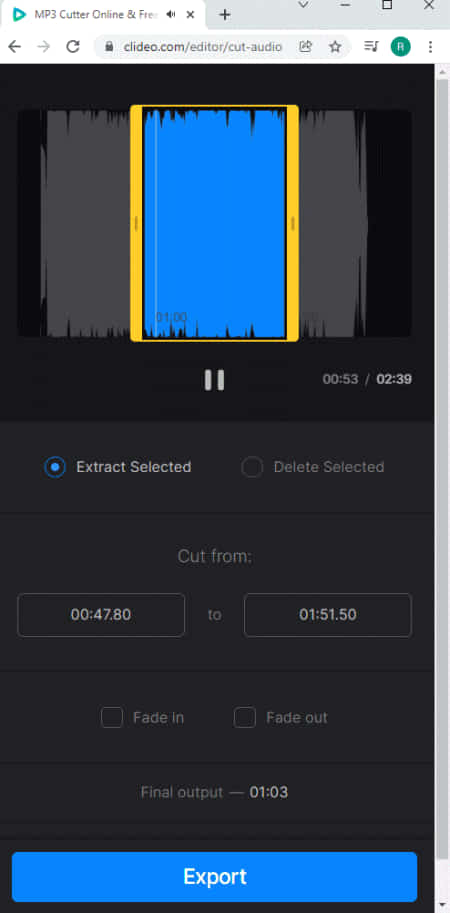Open the tab search chevron
Screen dimensions: 450x913
pos(303,5)
